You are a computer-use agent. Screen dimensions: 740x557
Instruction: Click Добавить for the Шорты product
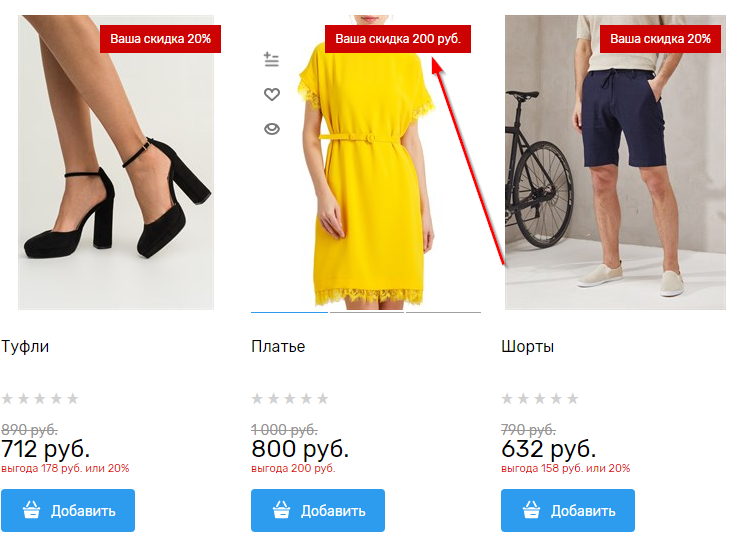(x=567, y=510)
